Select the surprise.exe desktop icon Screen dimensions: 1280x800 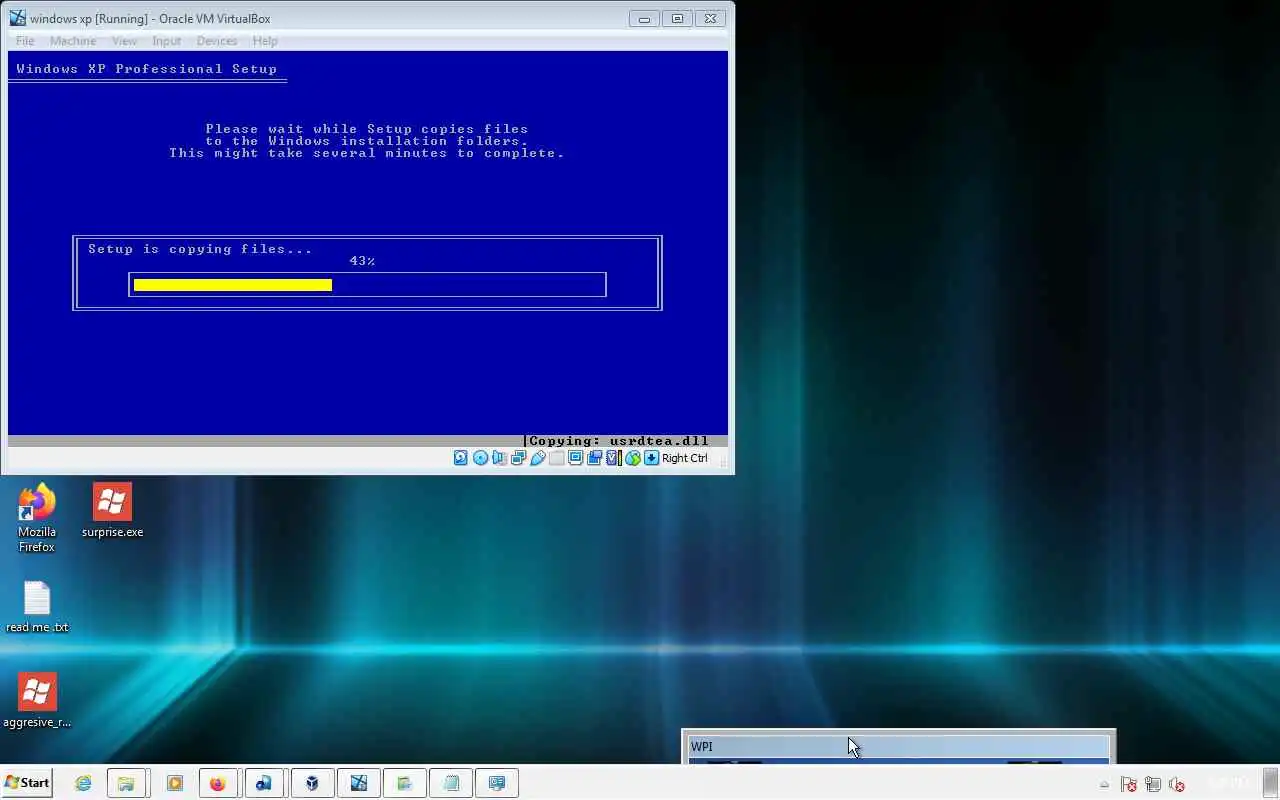tap(112, 511)
